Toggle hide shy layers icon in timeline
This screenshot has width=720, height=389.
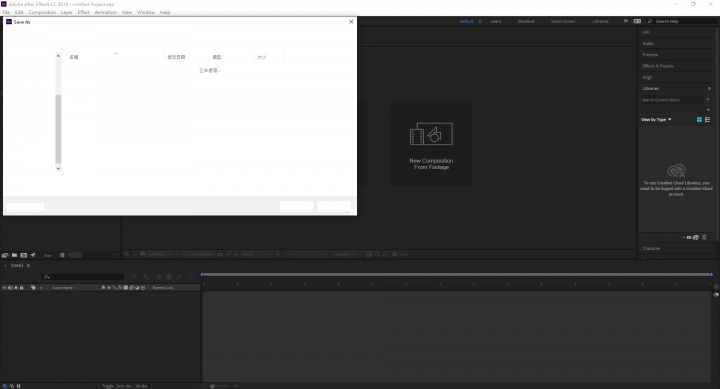(x=159, y=277)
